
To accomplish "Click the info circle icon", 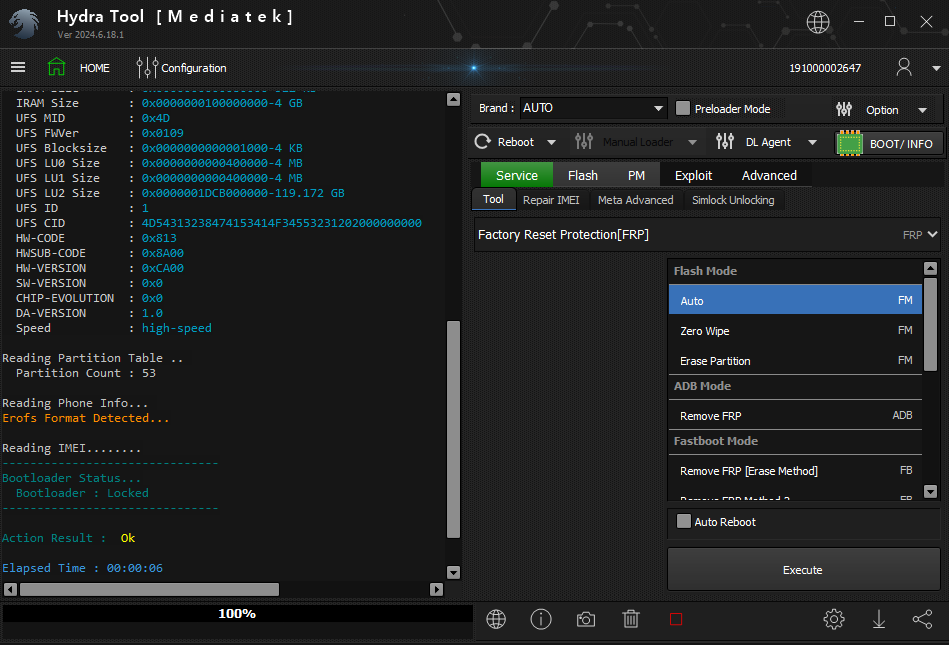I will point(541,619).
